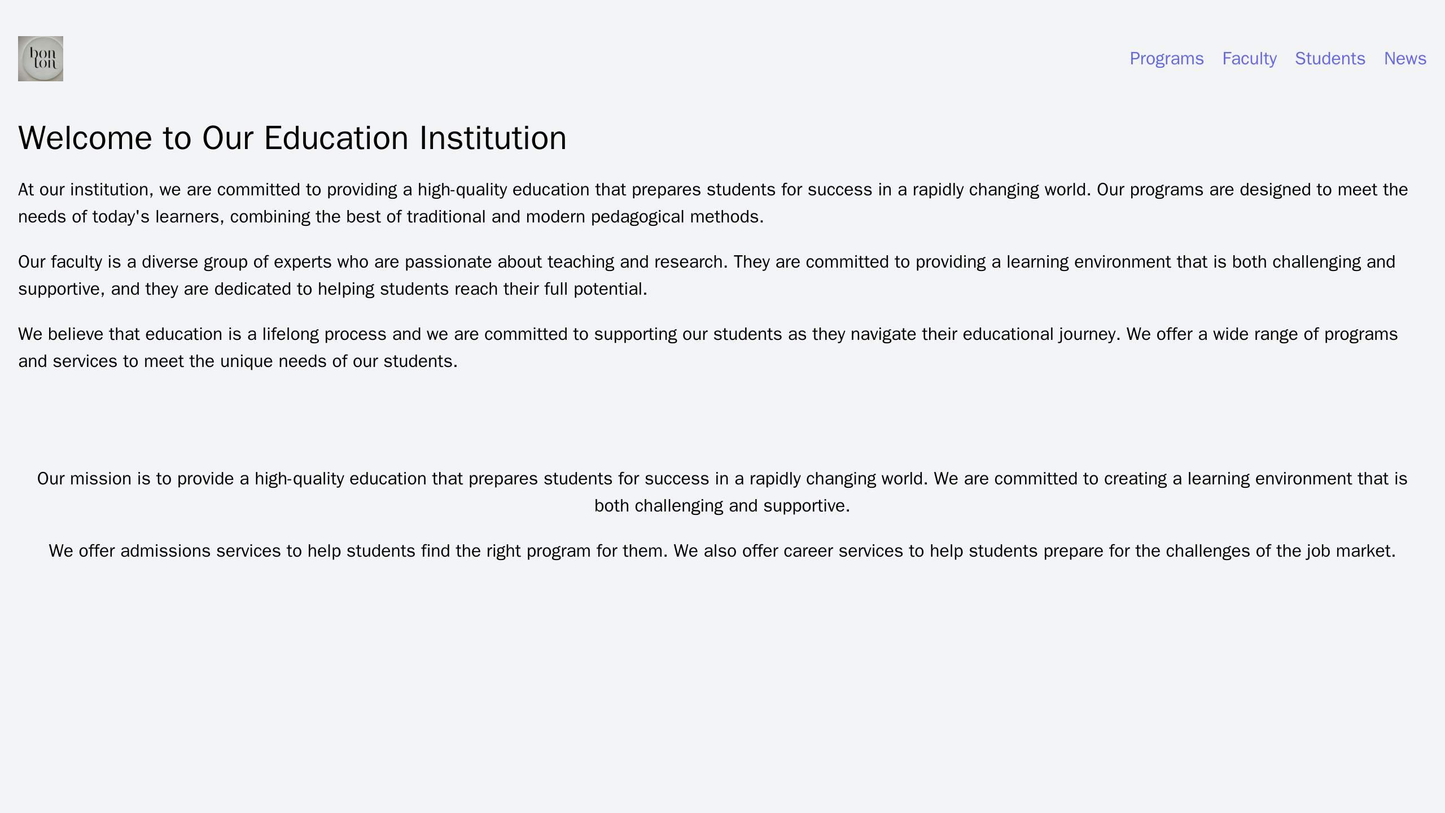Viewport: 1445px width, 813px height.
Task: Open the Students navigation link
Action: coord(1329,58)
